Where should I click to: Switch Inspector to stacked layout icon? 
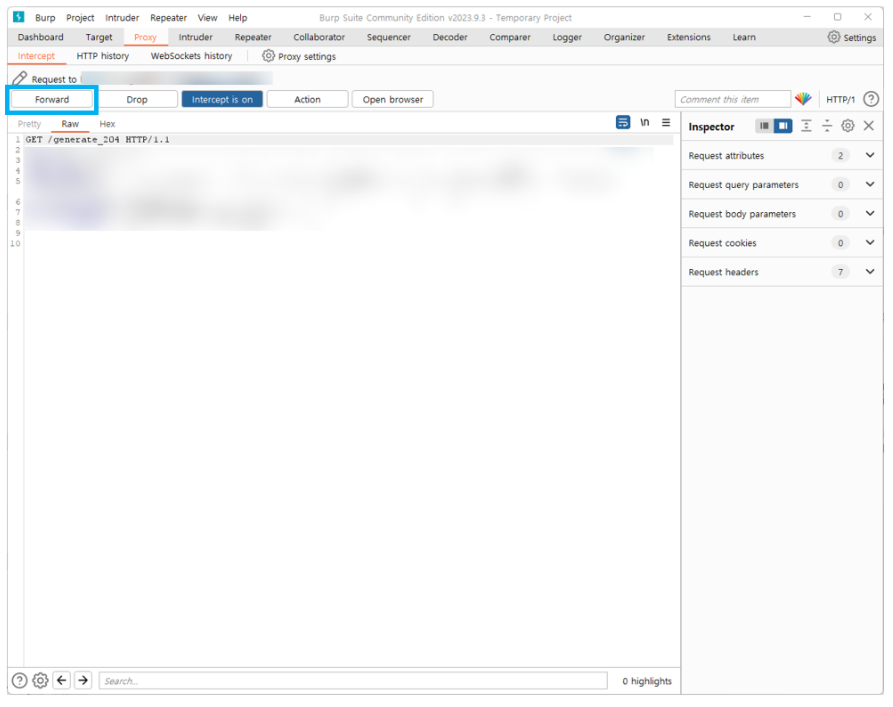(764, 126)
